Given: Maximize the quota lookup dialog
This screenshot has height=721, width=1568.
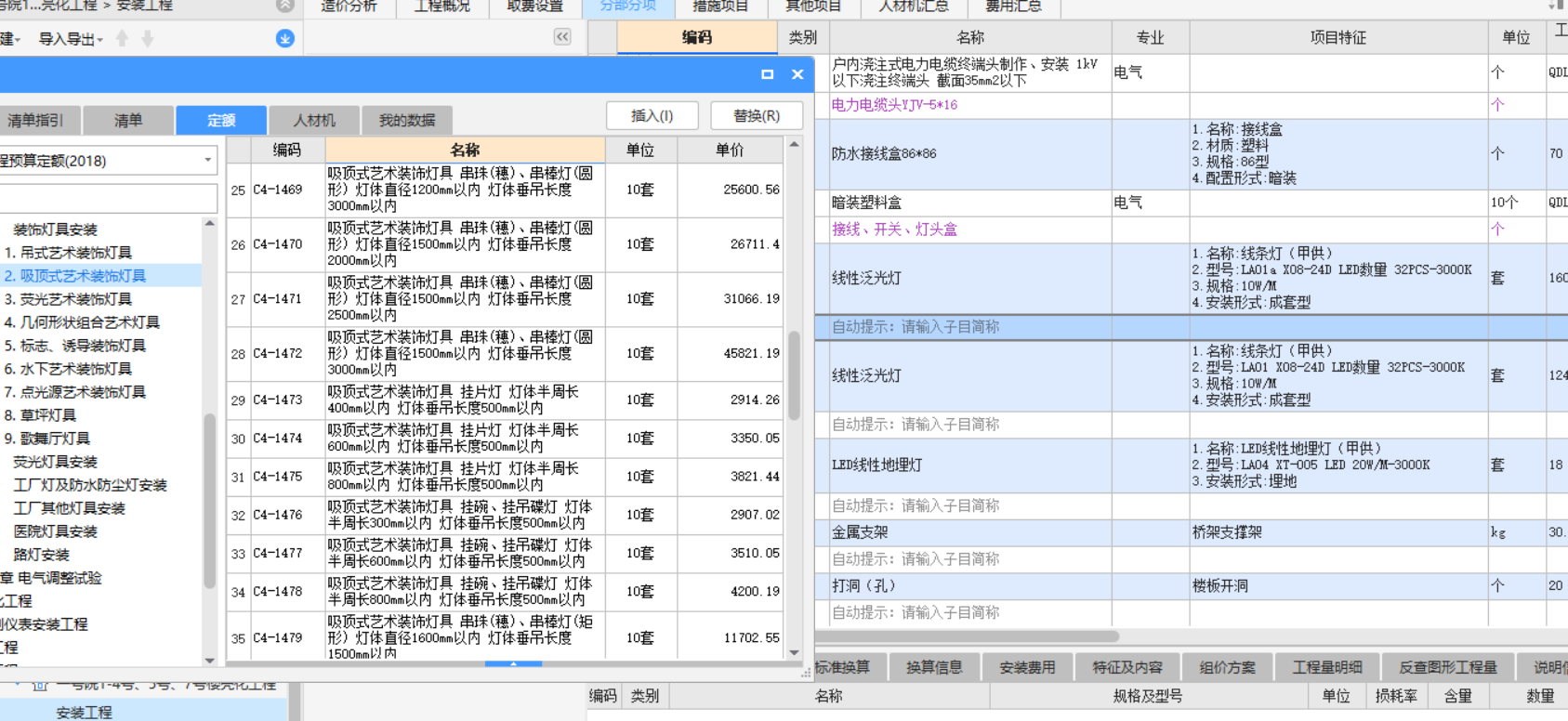Looking at the screenshot, I should click(x=767, y=74).
